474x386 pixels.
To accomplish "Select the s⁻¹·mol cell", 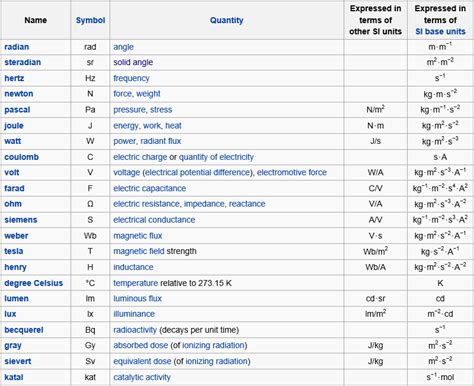I will point(440,377).
